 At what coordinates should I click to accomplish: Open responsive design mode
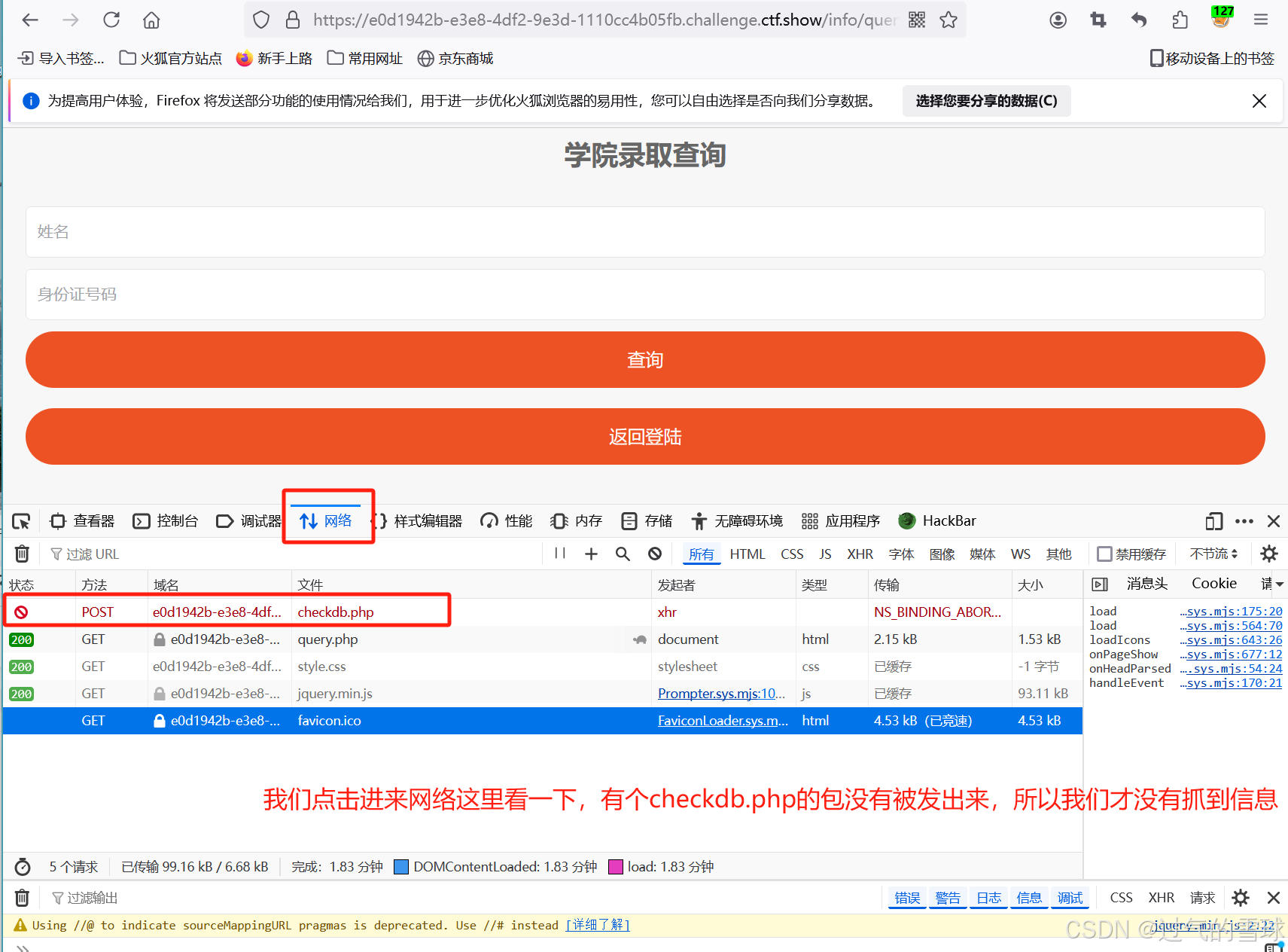[x=1213, y=520]
